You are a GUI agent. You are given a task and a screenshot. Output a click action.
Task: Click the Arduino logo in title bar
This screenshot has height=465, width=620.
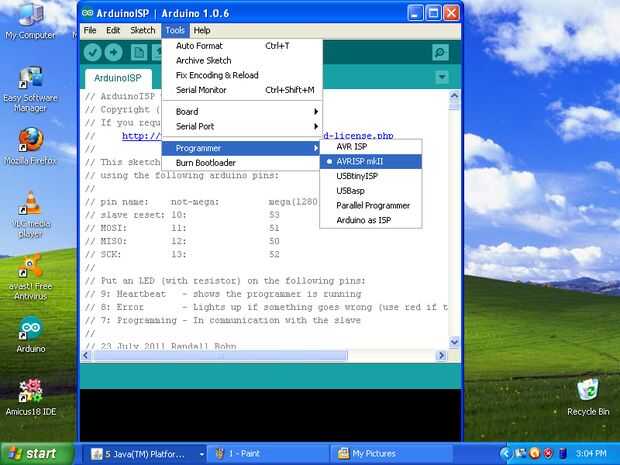coord(87,13)
